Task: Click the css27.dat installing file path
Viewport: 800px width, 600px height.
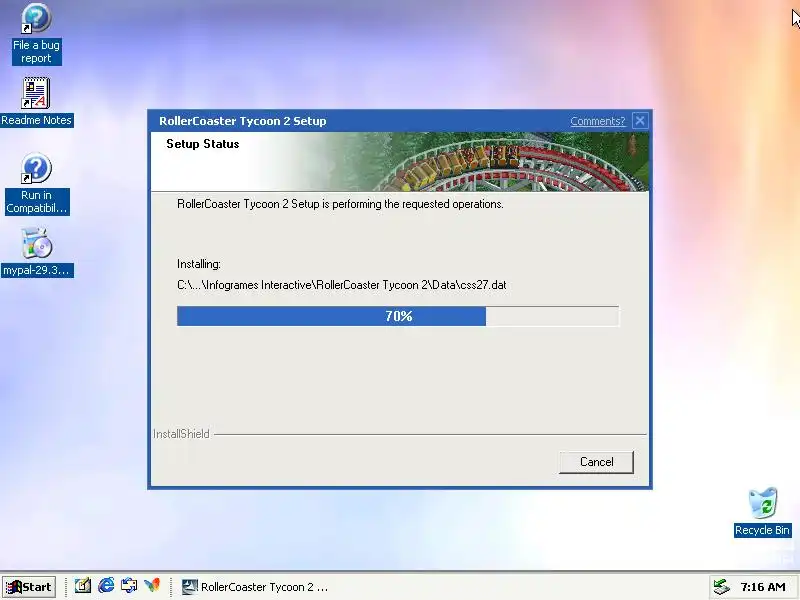Action: point(341,285)
